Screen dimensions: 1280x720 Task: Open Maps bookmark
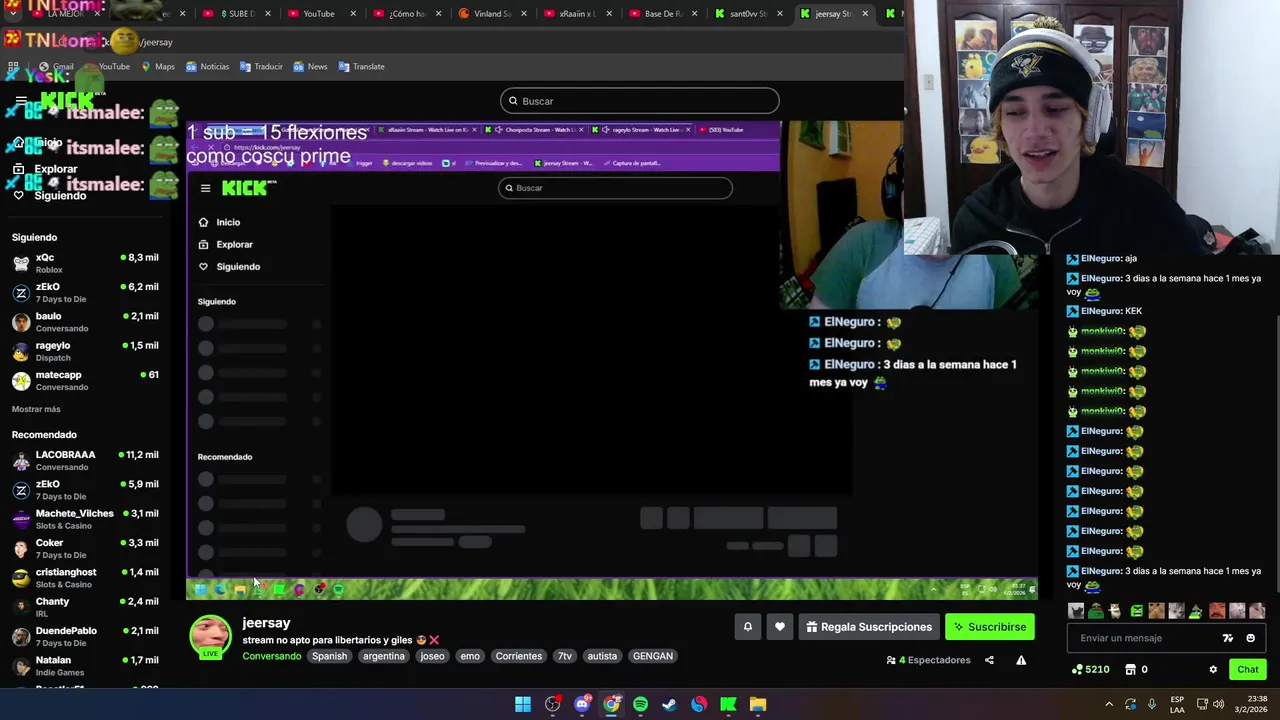pos(158,67)
